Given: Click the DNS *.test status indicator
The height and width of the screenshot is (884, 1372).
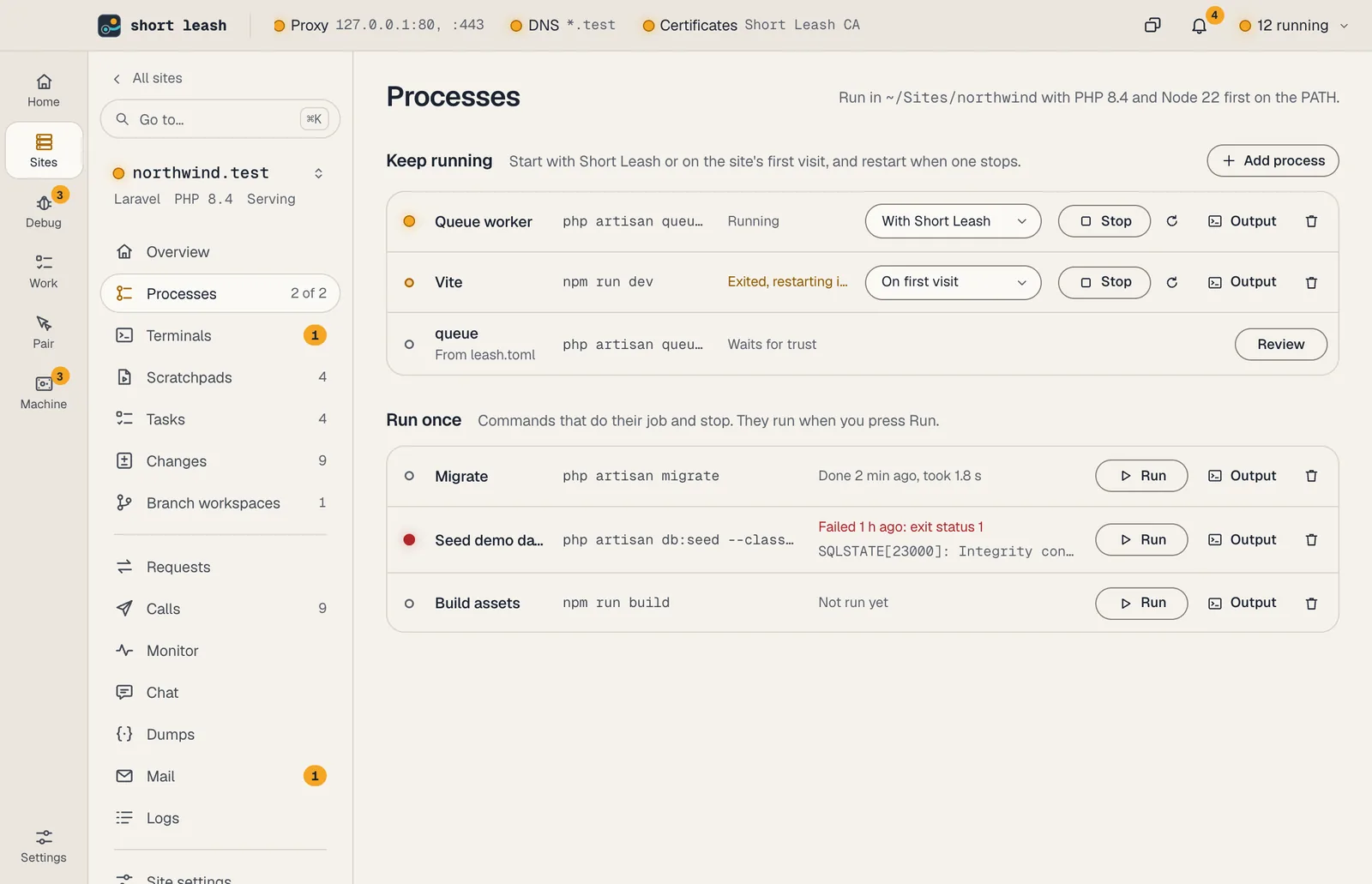Looking at the screenshot, I should [x=563, y=26].
